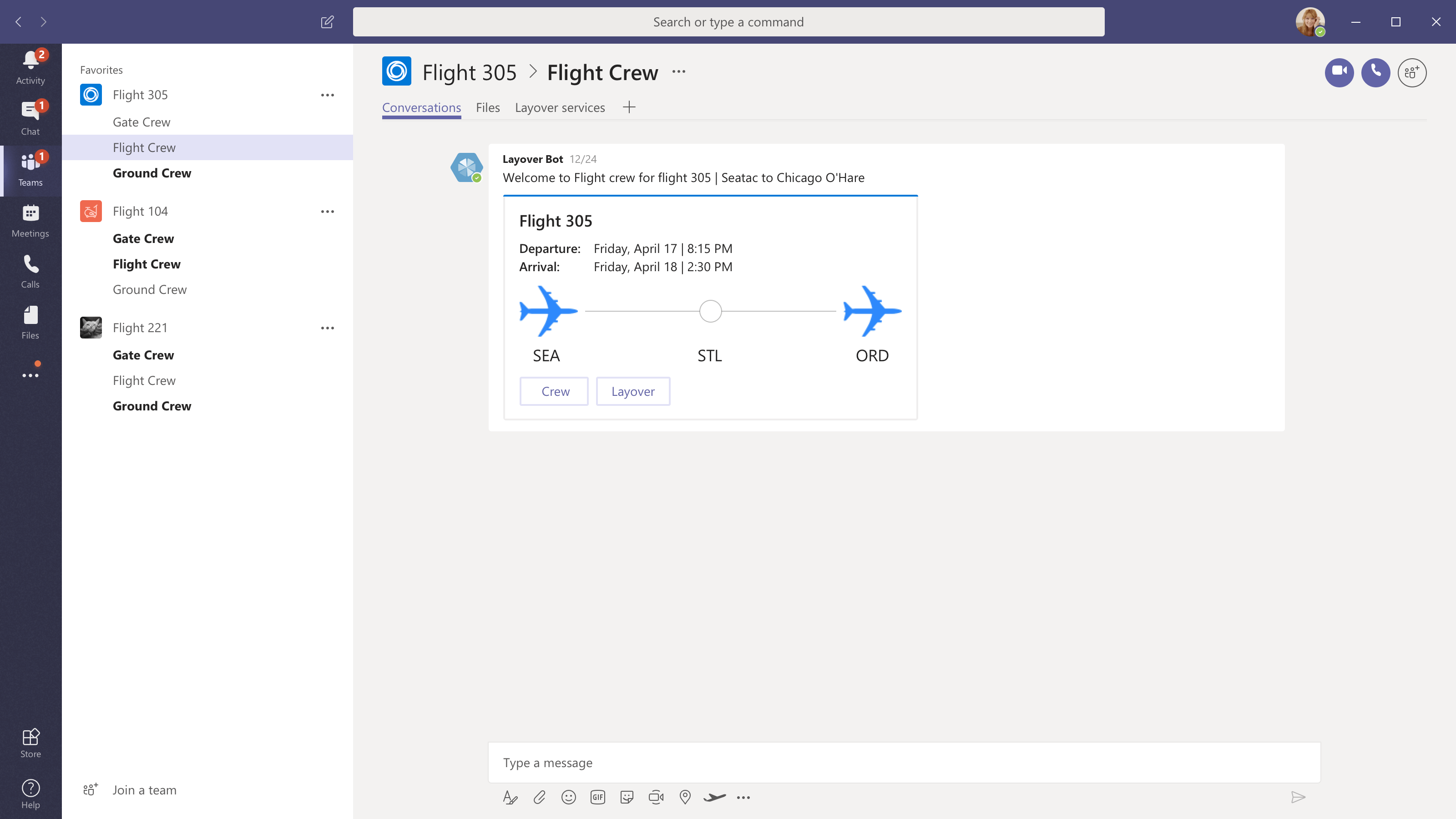Open the Activity feed
This screenshot has height=819, width=1456.
click(30, 68)
